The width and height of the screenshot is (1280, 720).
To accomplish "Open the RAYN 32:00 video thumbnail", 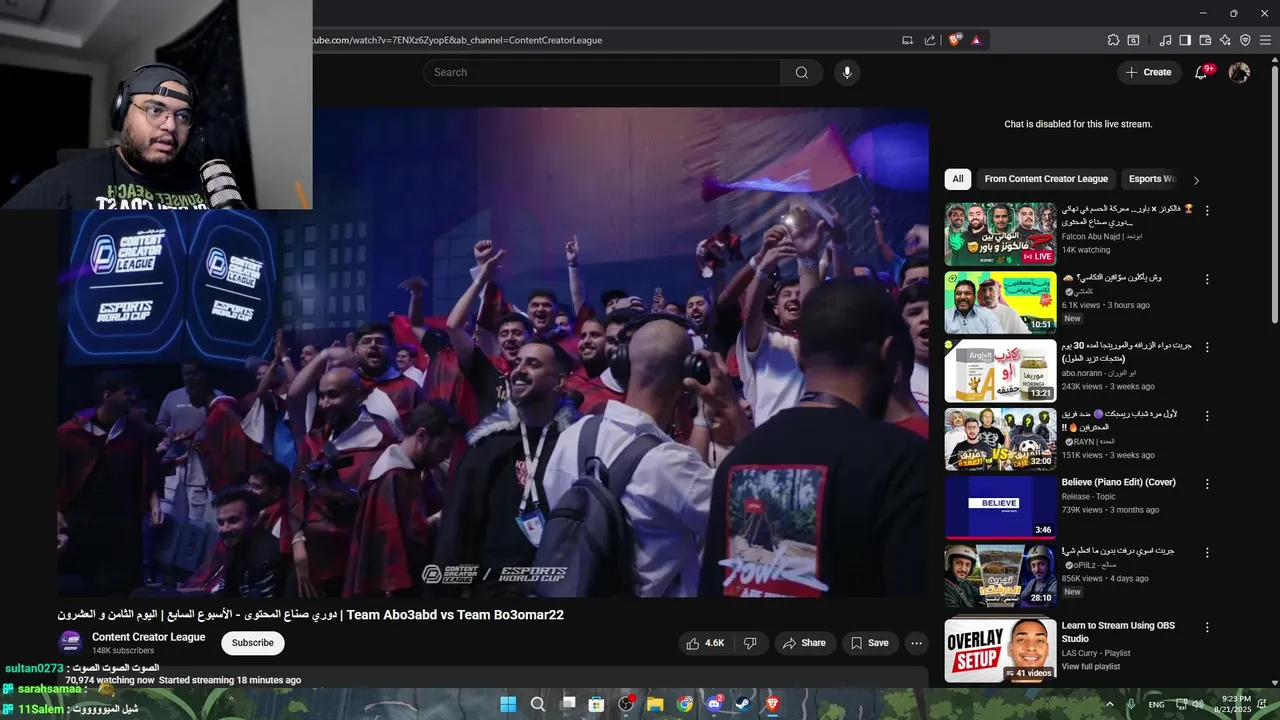I will pos(1000,439).
